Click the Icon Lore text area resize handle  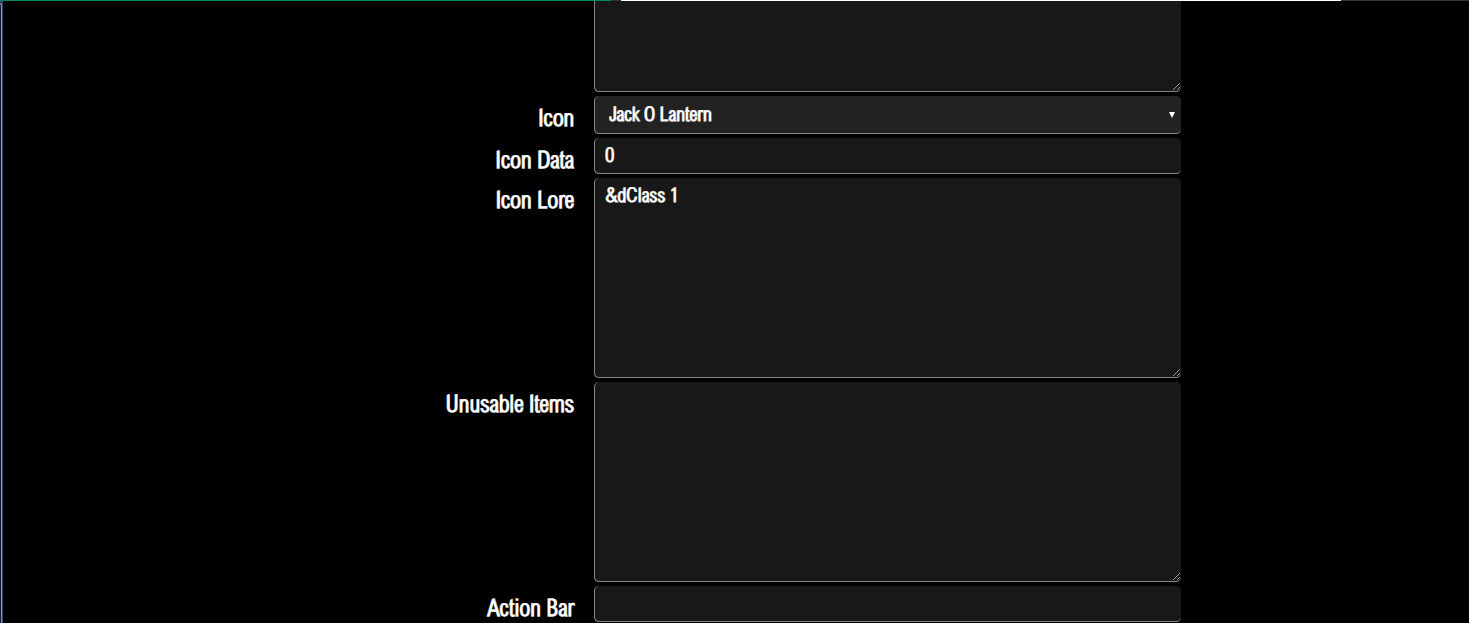point(1175,372)
